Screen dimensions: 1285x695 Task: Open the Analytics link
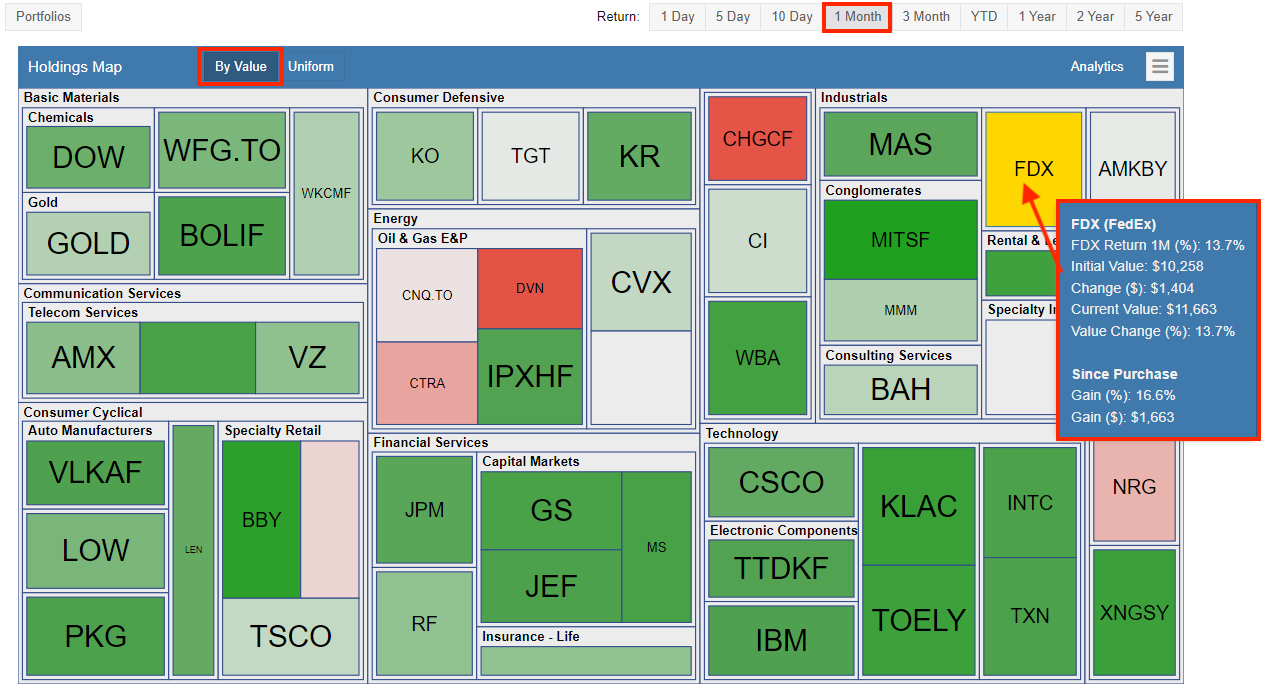coord(1097,67)
